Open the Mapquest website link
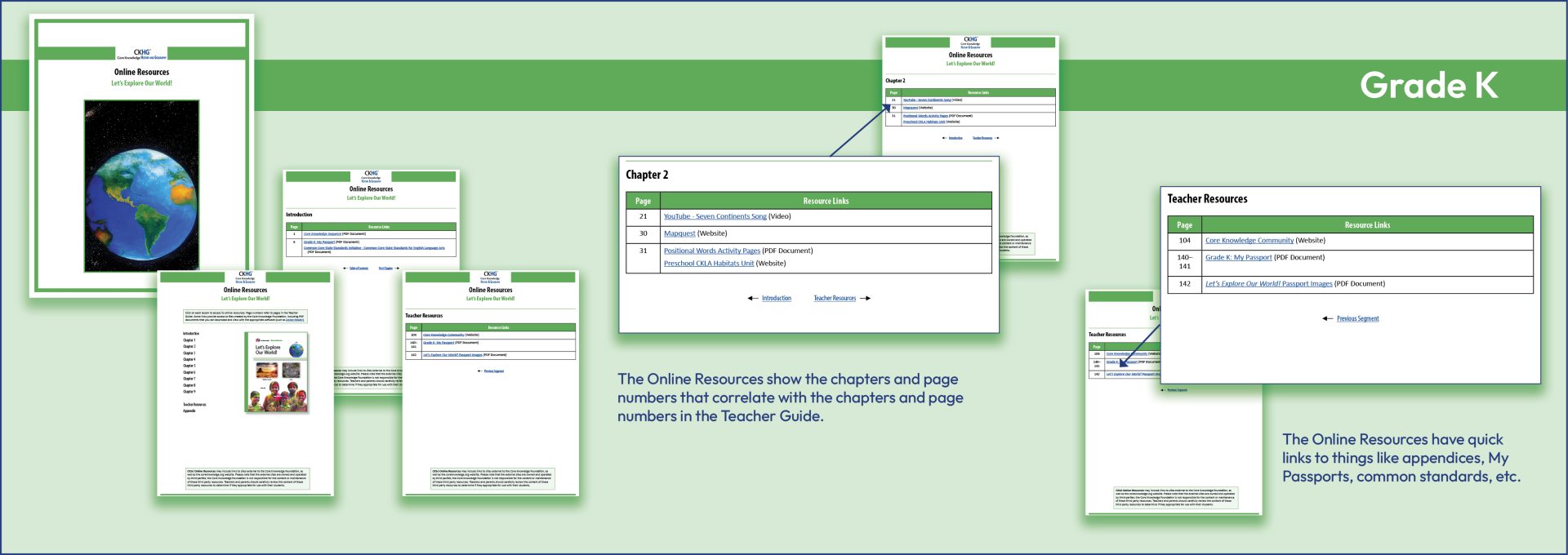The image size is (1568, 555). coord(679,233)
